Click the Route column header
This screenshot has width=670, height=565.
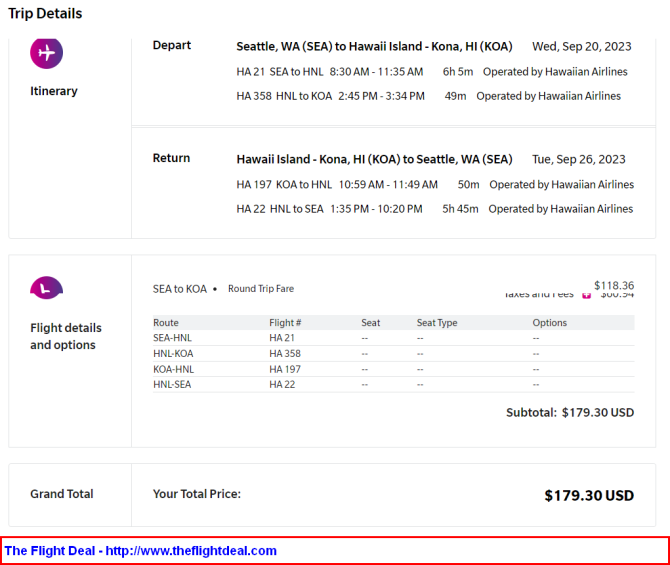(166, 323)
